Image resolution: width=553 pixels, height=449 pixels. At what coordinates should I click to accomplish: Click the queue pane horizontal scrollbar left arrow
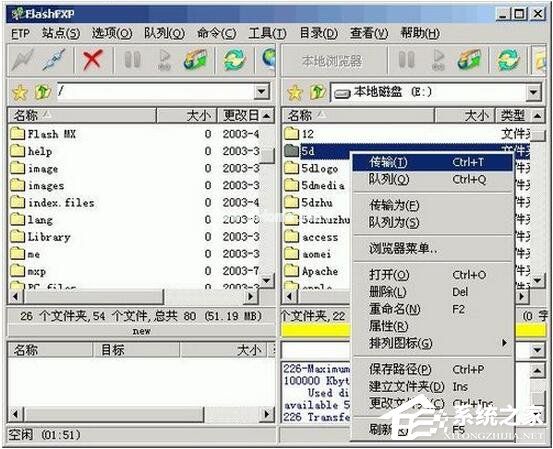(15, 413)
